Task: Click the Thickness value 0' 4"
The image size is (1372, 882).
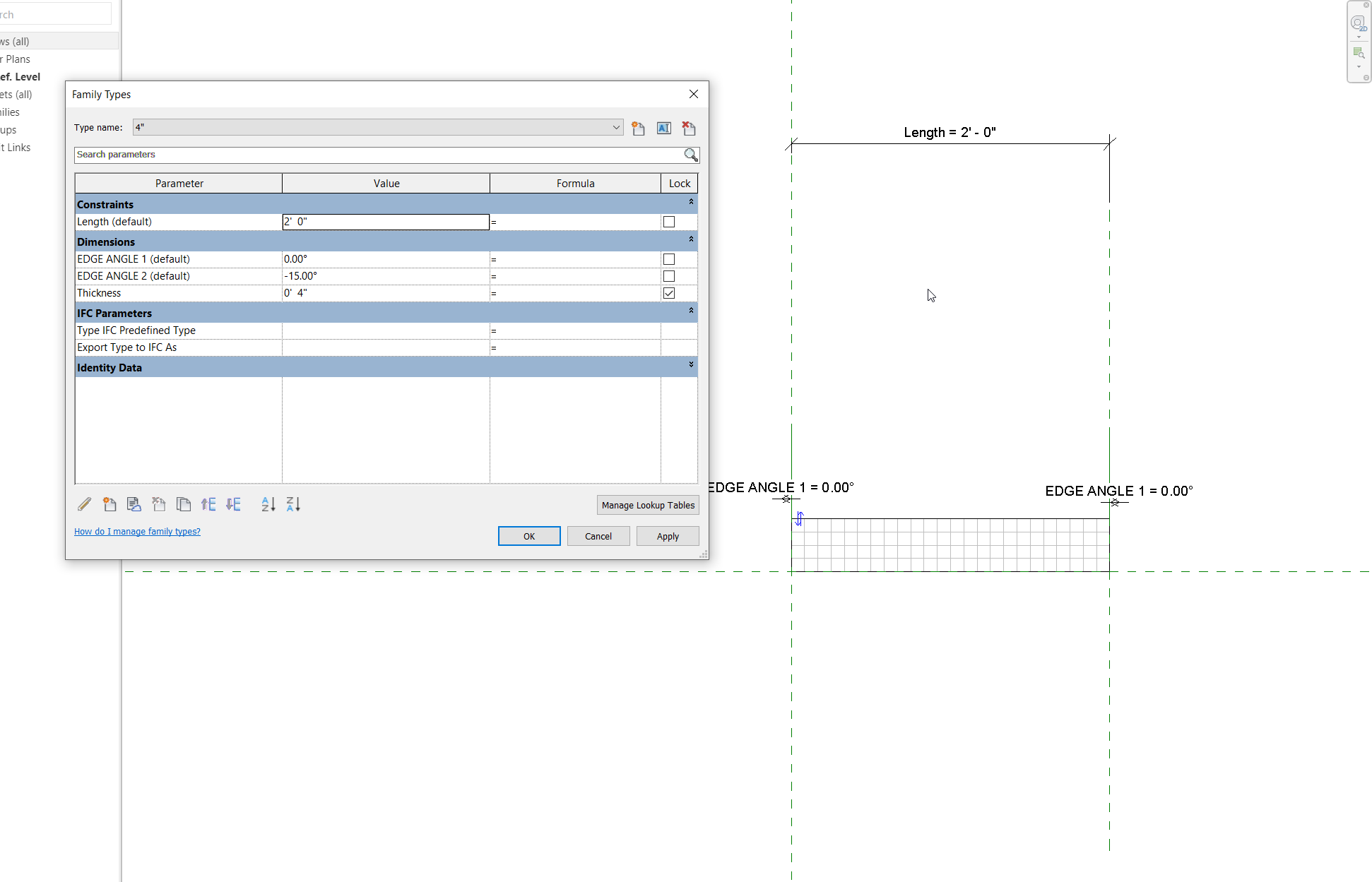Action: click(x=386, y=293)
